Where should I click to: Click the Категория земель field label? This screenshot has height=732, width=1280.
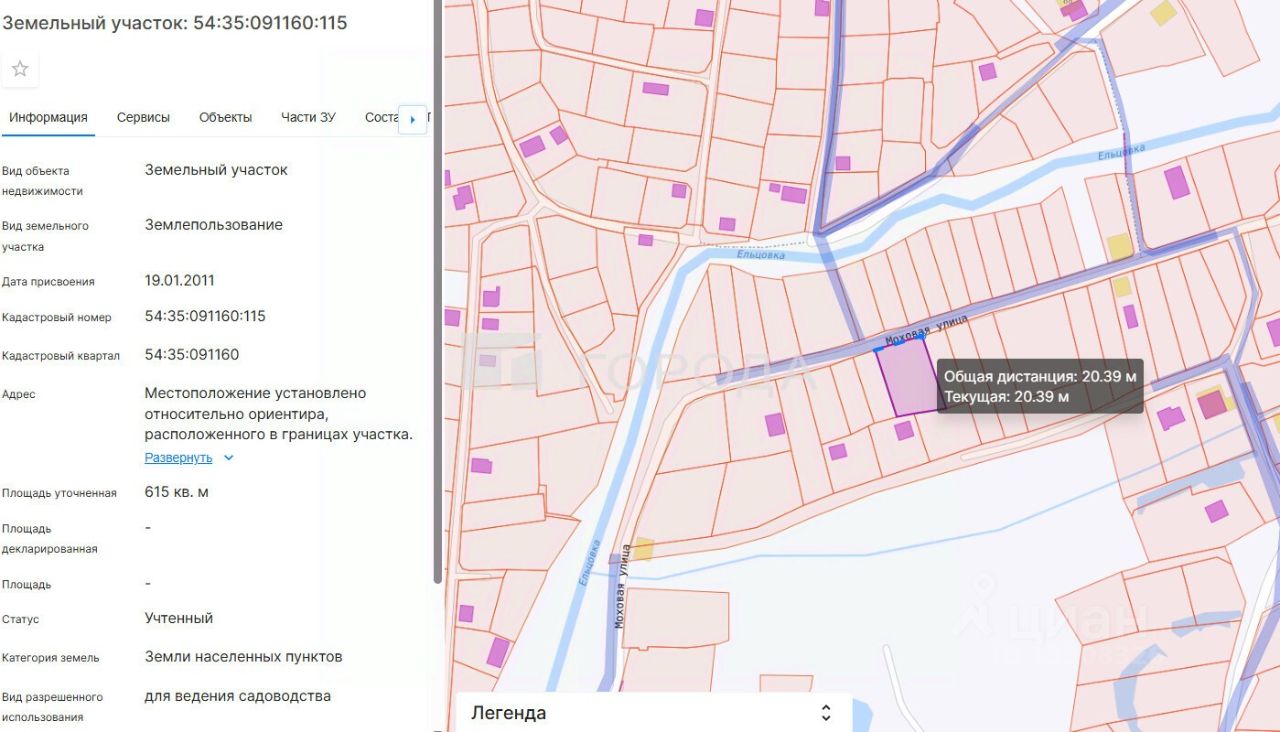click(x=50, y=658)
